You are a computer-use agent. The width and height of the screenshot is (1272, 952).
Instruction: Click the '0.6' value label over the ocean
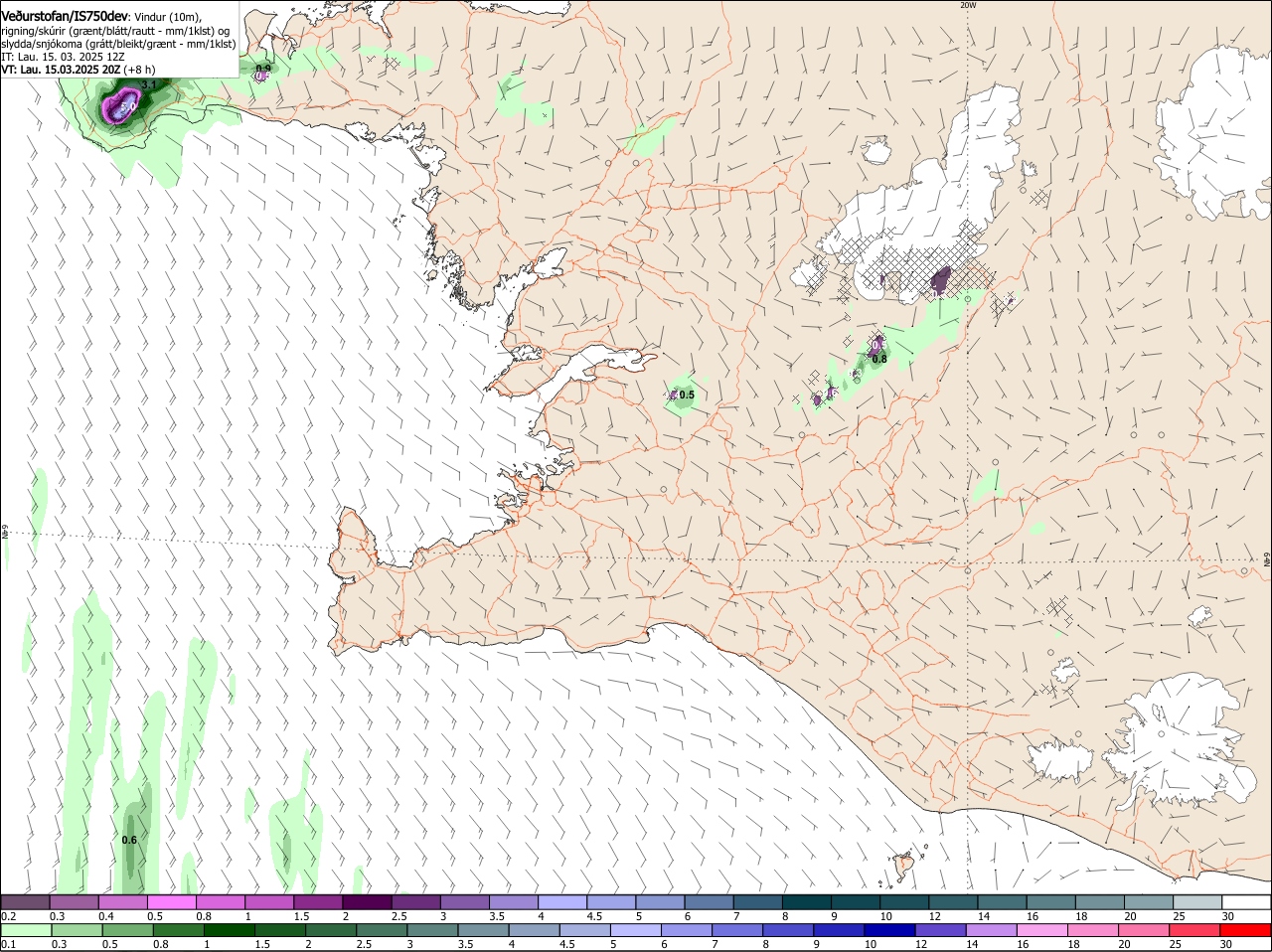tap(129, 840)
